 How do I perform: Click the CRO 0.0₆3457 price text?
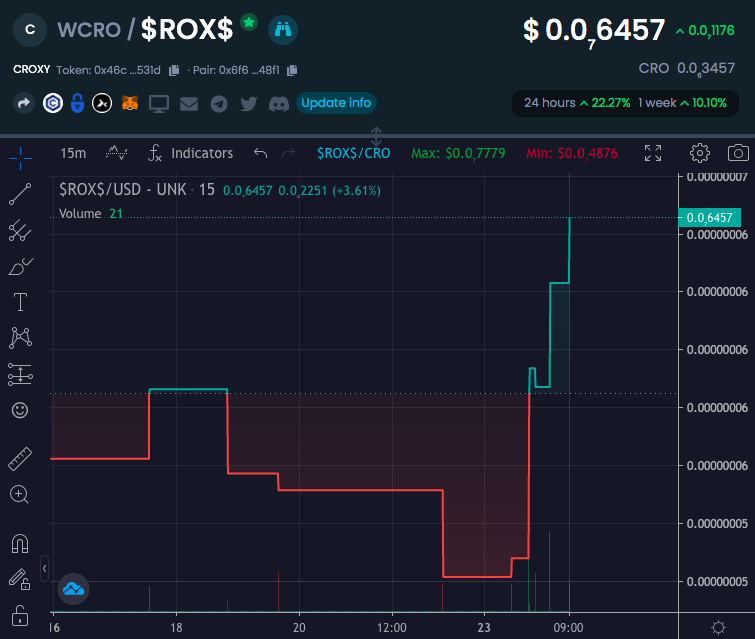[x=687, y=69]
